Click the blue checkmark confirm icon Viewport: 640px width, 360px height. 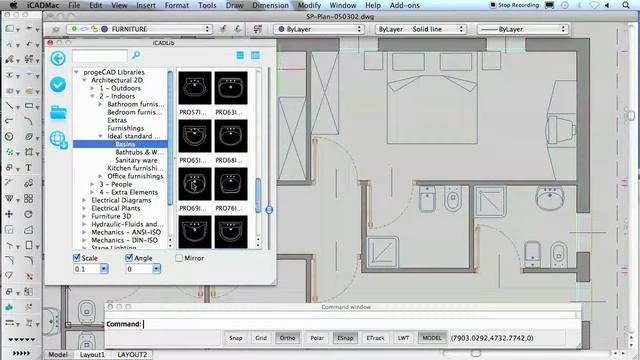[58, 84]
